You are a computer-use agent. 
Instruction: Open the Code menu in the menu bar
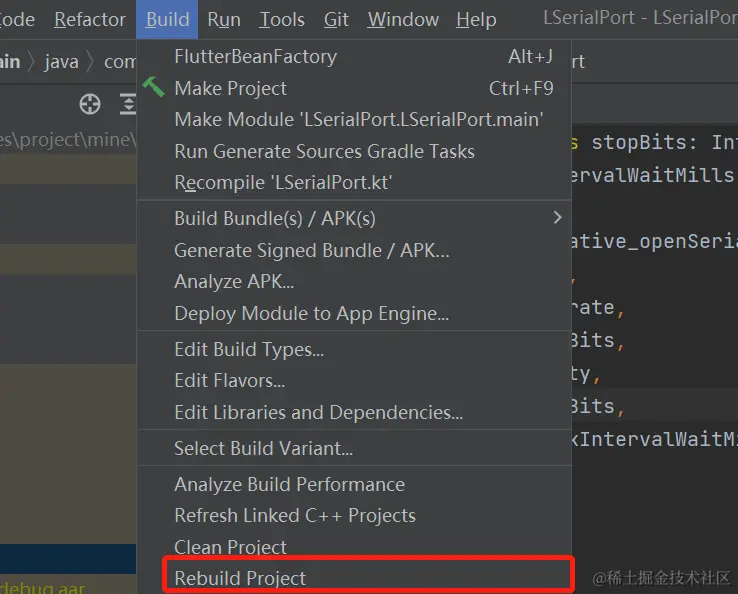(17, 19)
